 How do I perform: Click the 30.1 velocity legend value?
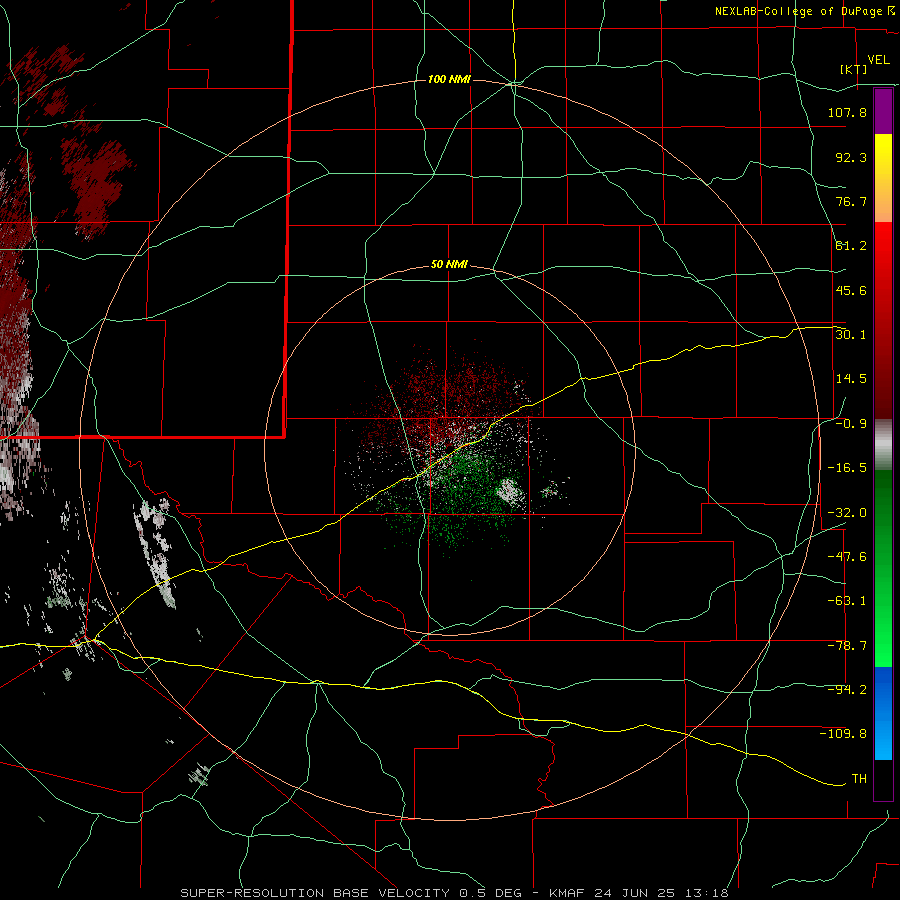851,335
